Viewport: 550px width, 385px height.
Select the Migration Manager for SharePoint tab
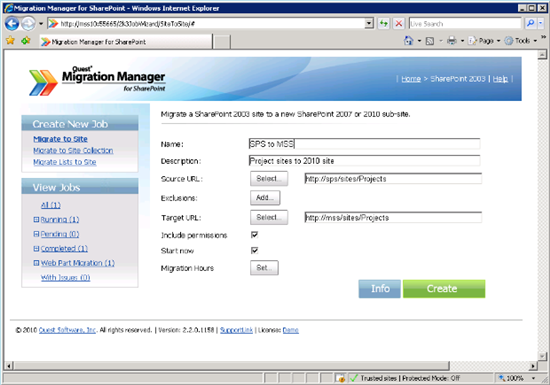coord(126,42)
